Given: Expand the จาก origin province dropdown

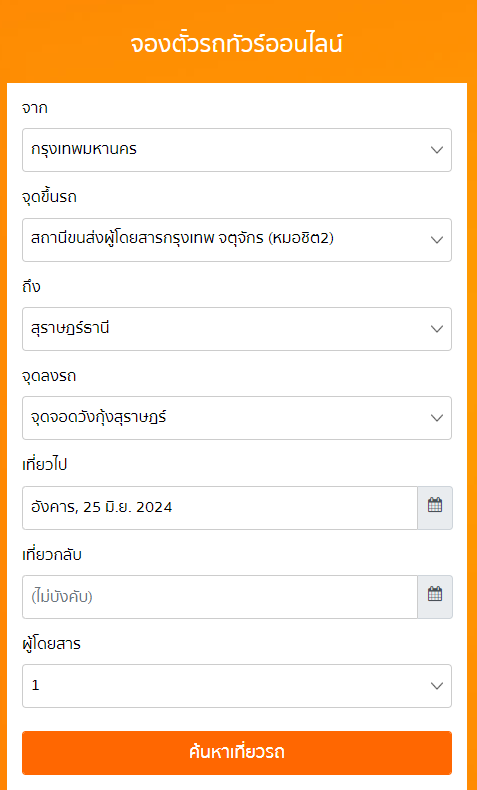Looking at the screenshot, I should [x=237, y=150].
